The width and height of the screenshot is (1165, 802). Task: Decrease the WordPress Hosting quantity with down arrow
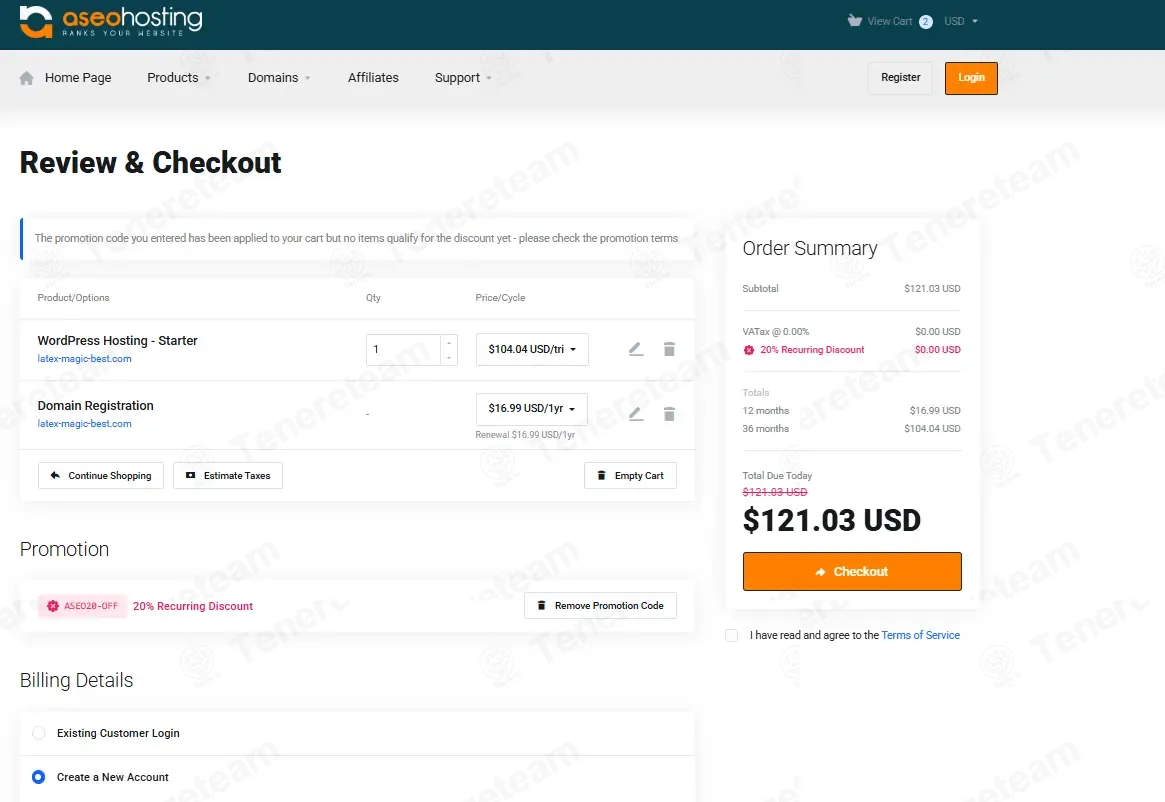coord(449,358)
